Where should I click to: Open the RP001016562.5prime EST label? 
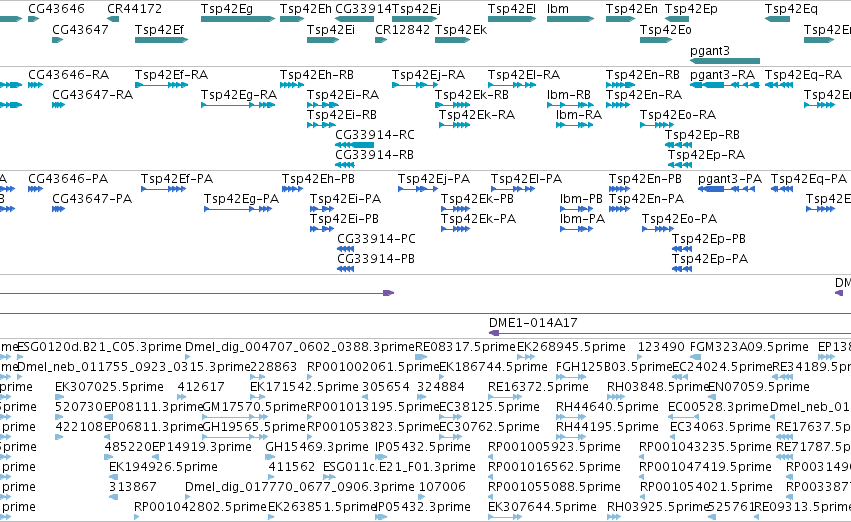554,467
